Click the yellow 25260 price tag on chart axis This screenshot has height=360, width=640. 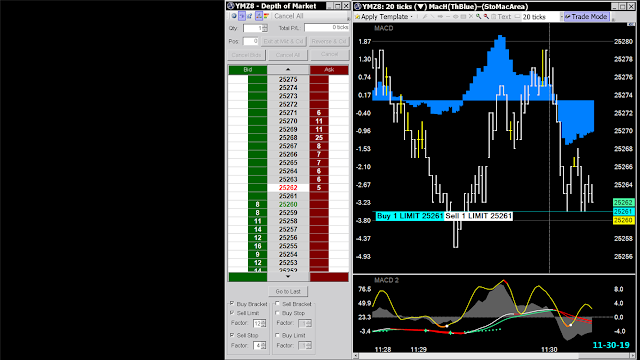pyautogui.click(x=623, y=220)
